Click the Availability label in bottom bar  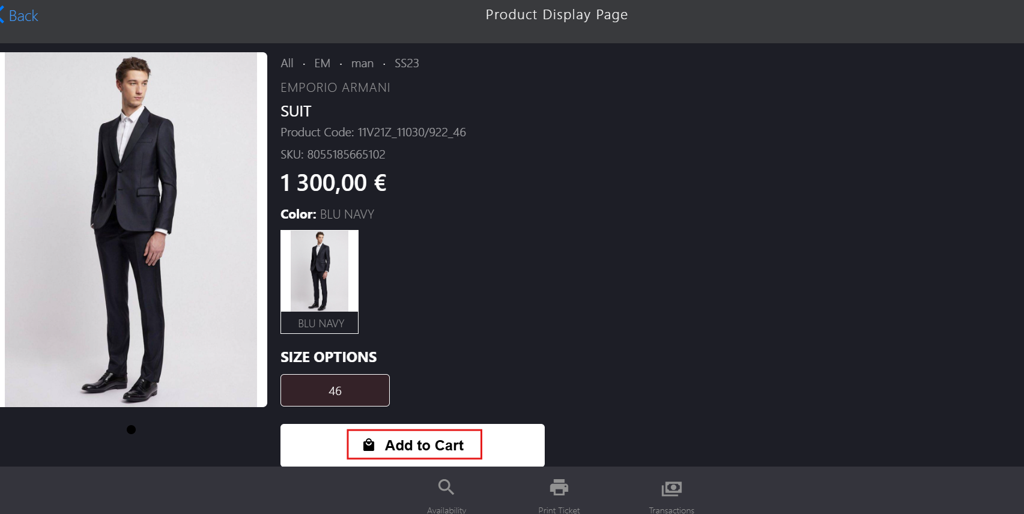447,510
